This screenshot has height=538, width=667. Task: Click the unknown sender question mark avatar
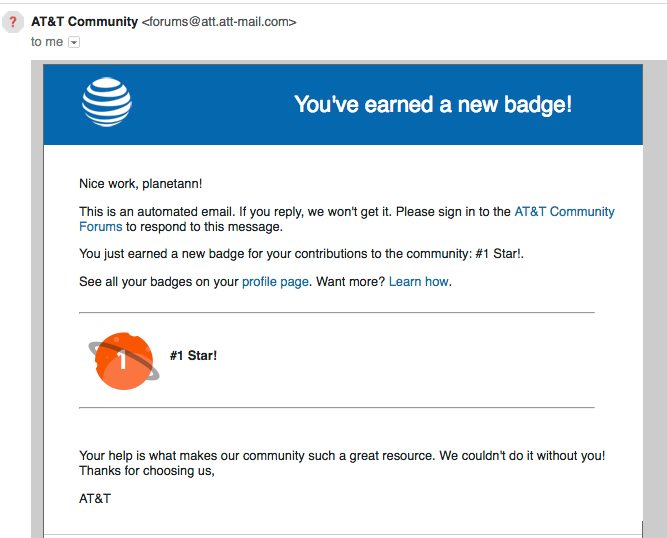pos(14,22)
